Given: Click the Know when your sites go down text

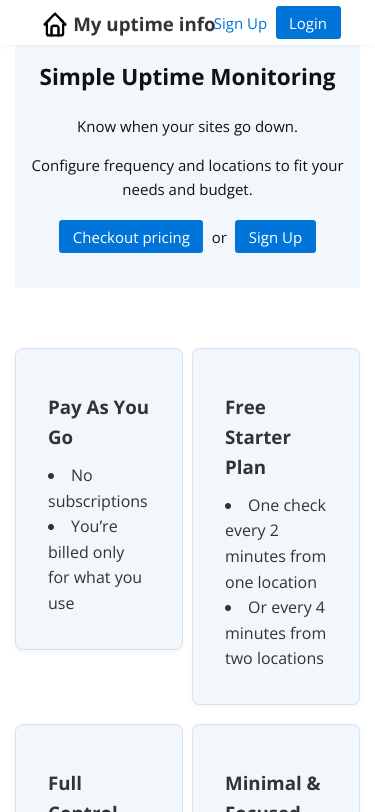Looking at the screenshot, I should tap(188, 126).
